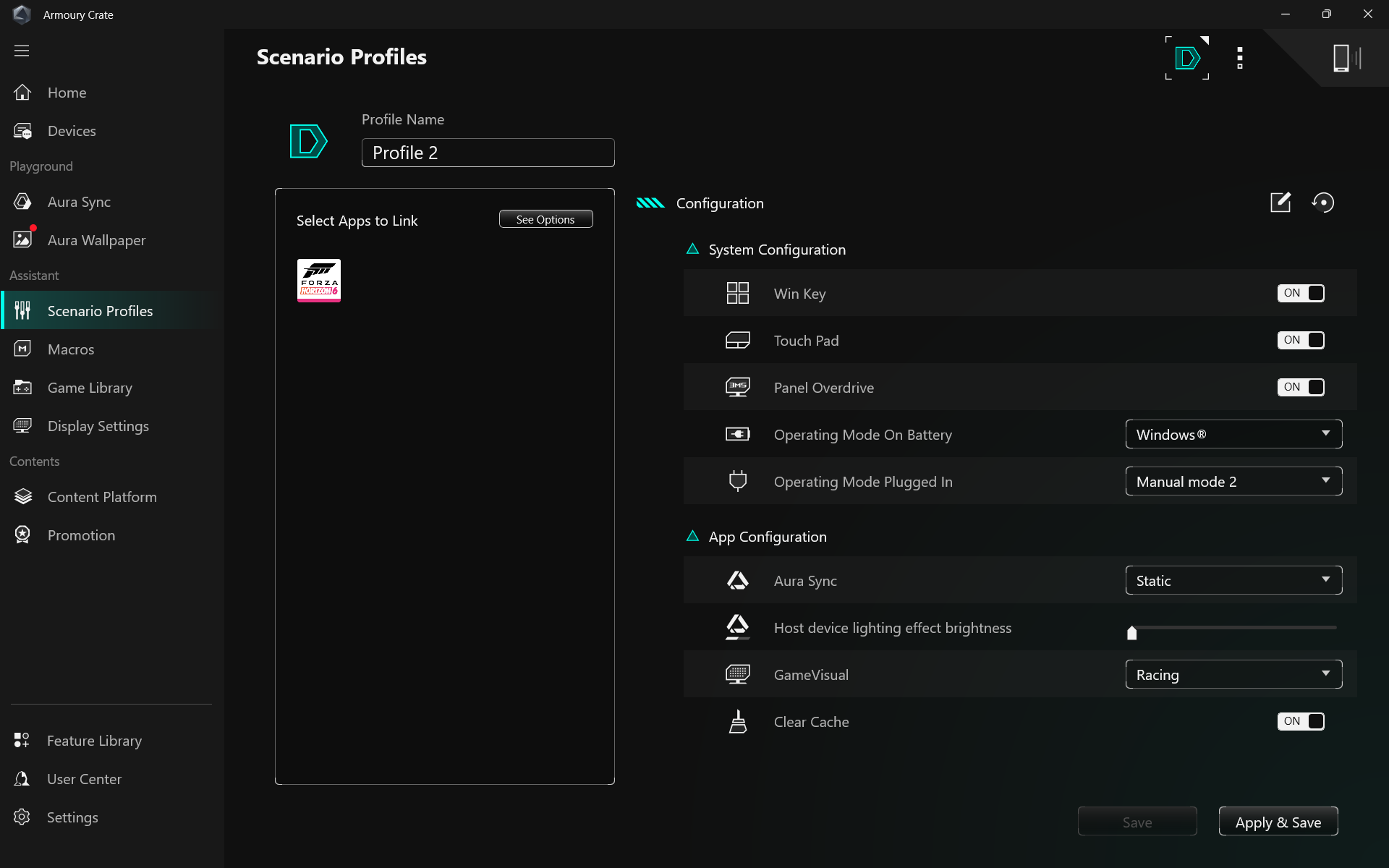Open the GameVisual mode dropdown
The image size is (1389, 868).
pos(1233,674)
